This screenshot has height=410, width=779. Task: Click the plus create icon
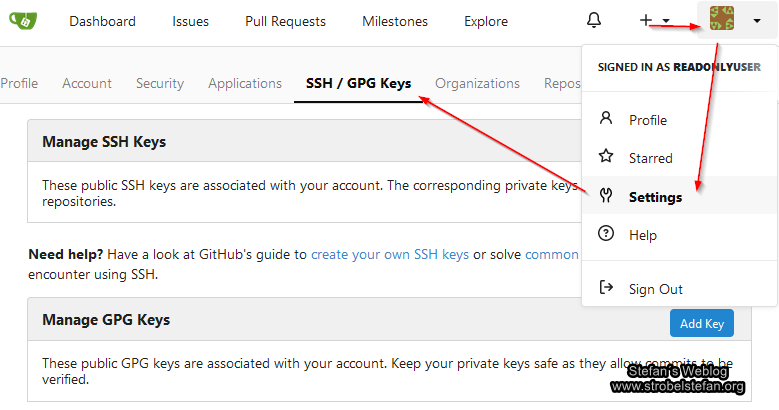click(x=646, y=21)
